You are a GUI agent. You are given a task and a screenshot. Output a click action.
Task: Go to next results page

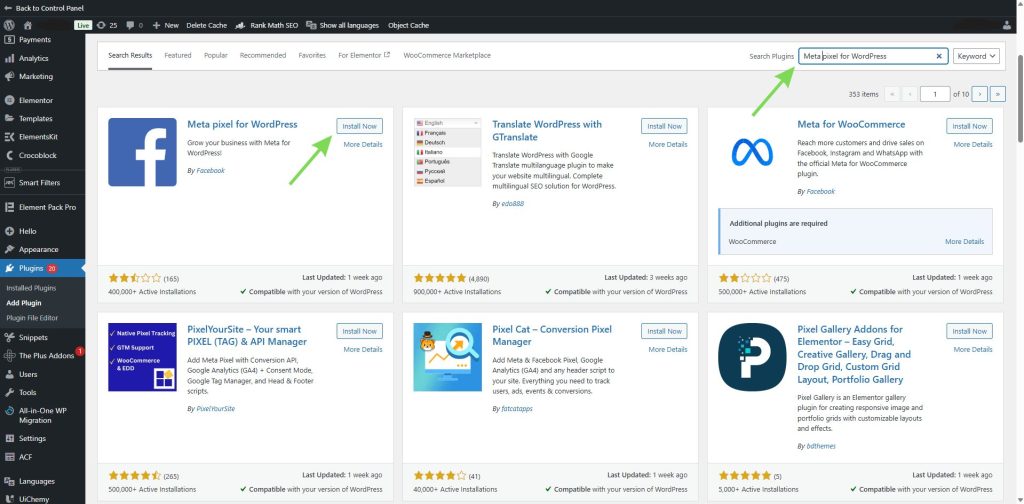pos(979,94)
